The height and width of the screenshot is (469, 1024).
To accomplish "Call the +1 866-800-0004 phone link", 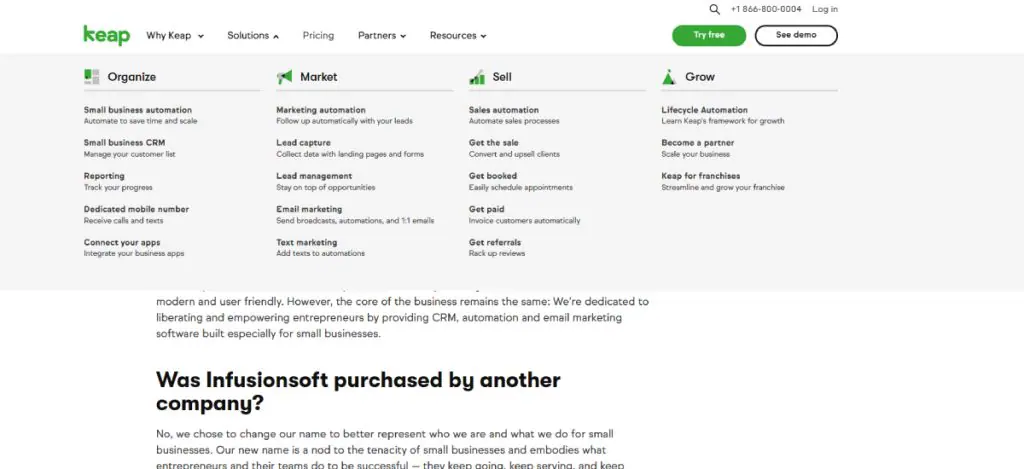I will coord(766,9).
